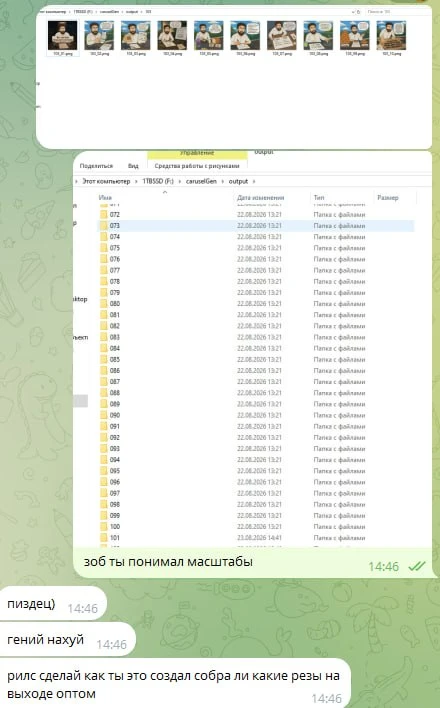Click the folder icon of 078
Image resolution: width=440 pixels, height=708 pixels.
point(103,281)
